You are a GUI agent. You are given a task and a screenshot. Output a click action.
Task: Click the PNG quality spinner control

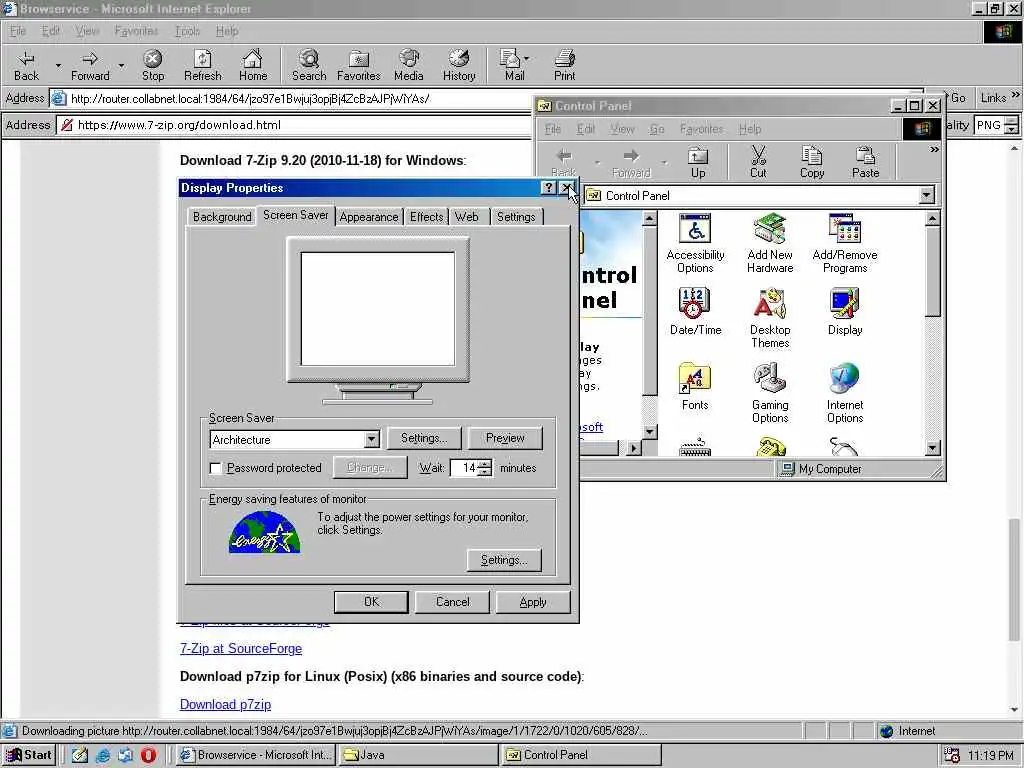1012,125
